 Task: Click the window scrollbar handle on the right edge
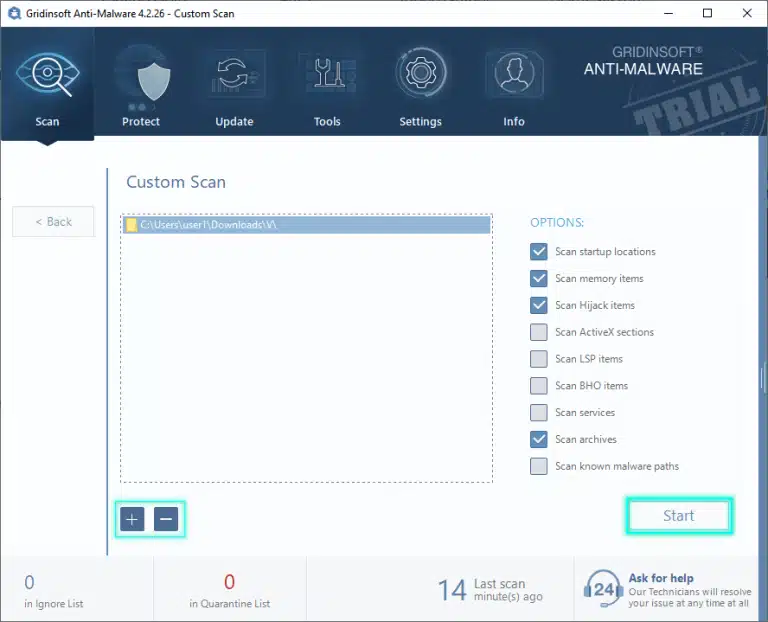763,378
